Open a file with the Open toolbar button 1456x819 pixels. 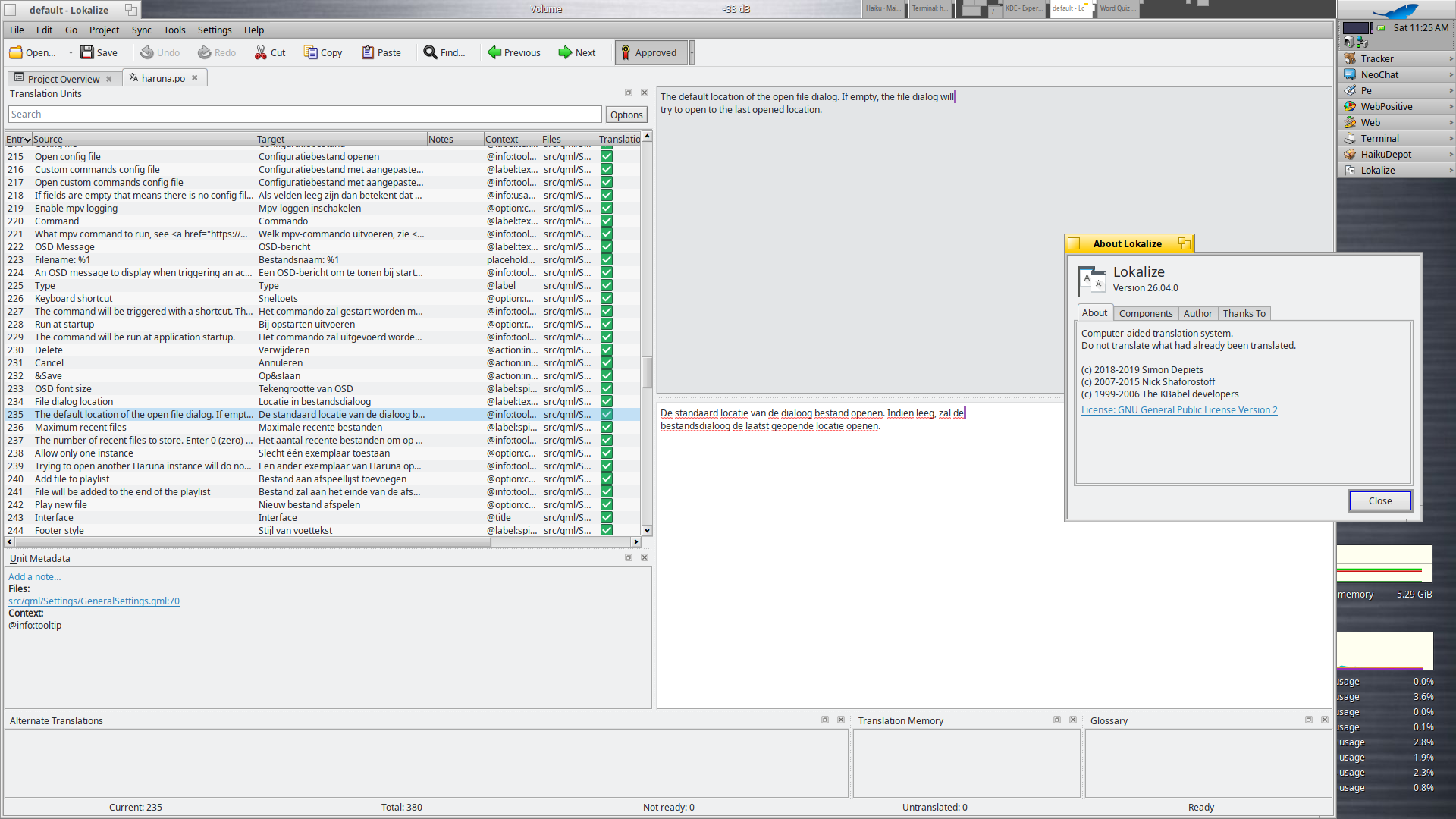33,52
